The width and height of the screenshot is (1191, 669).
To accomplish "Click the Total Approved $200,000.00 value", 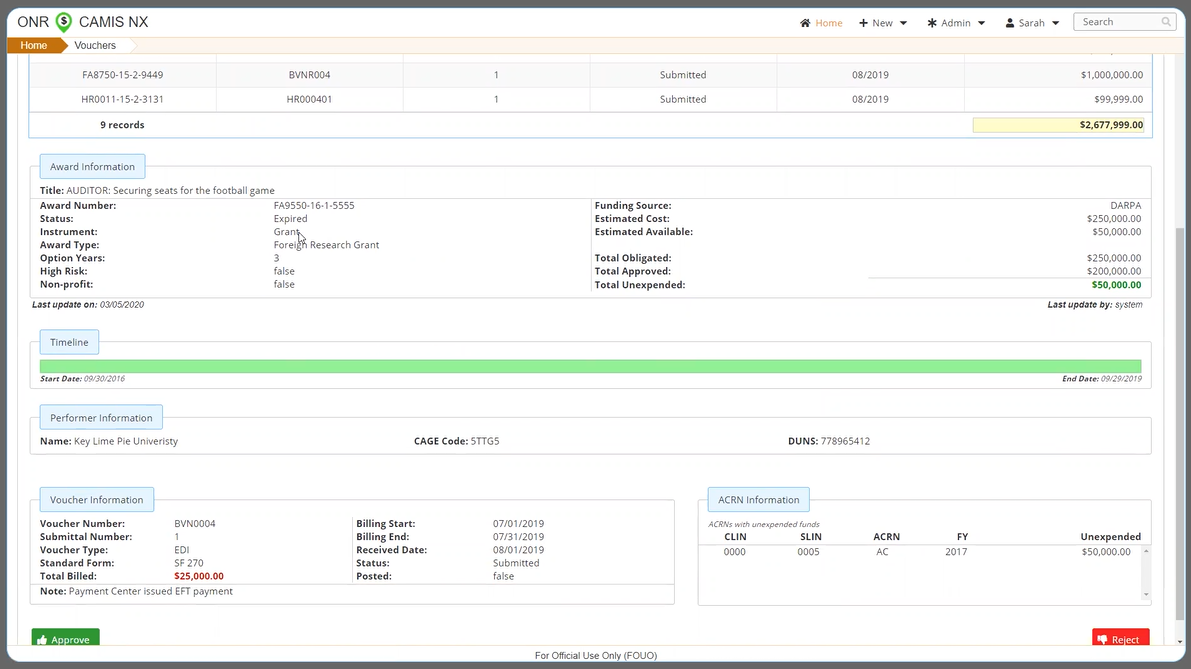I will click(1114, 271).
